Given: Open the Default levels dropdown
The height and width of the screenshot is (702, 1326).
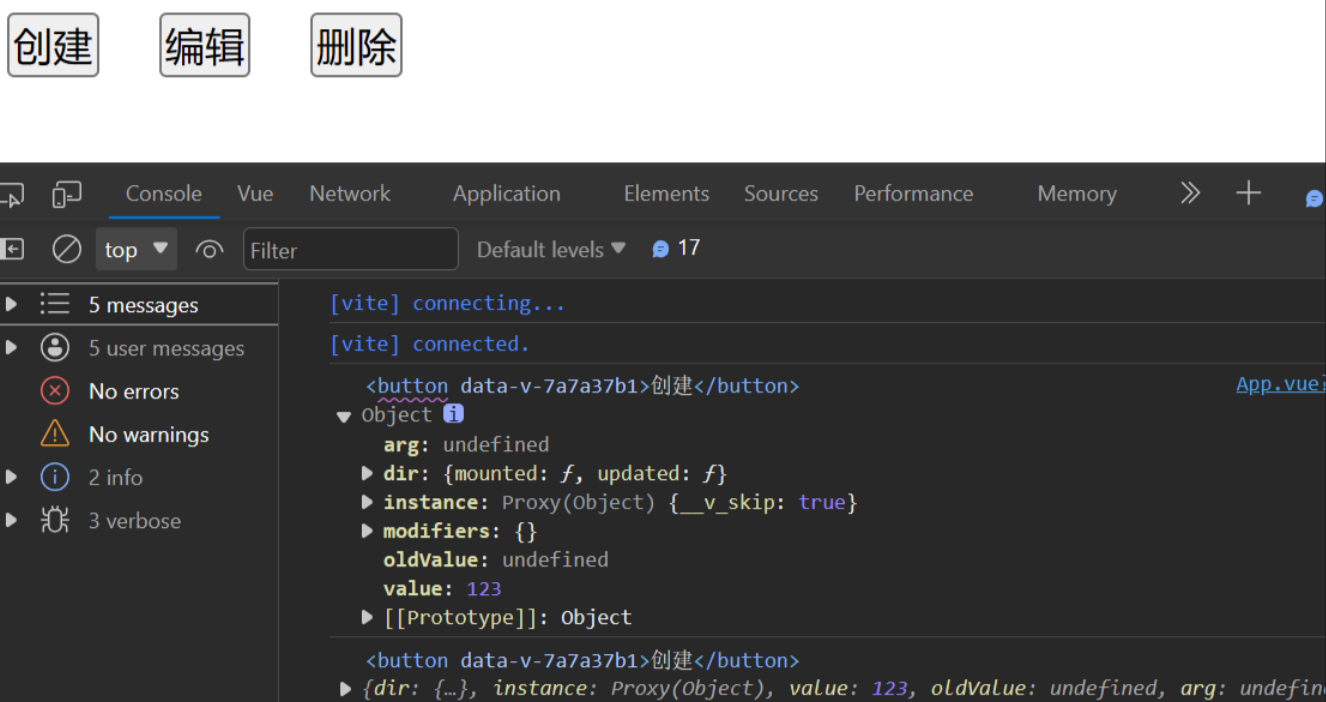Looking at the screenshot, I should pyautogui.click(x=549, y=248).
